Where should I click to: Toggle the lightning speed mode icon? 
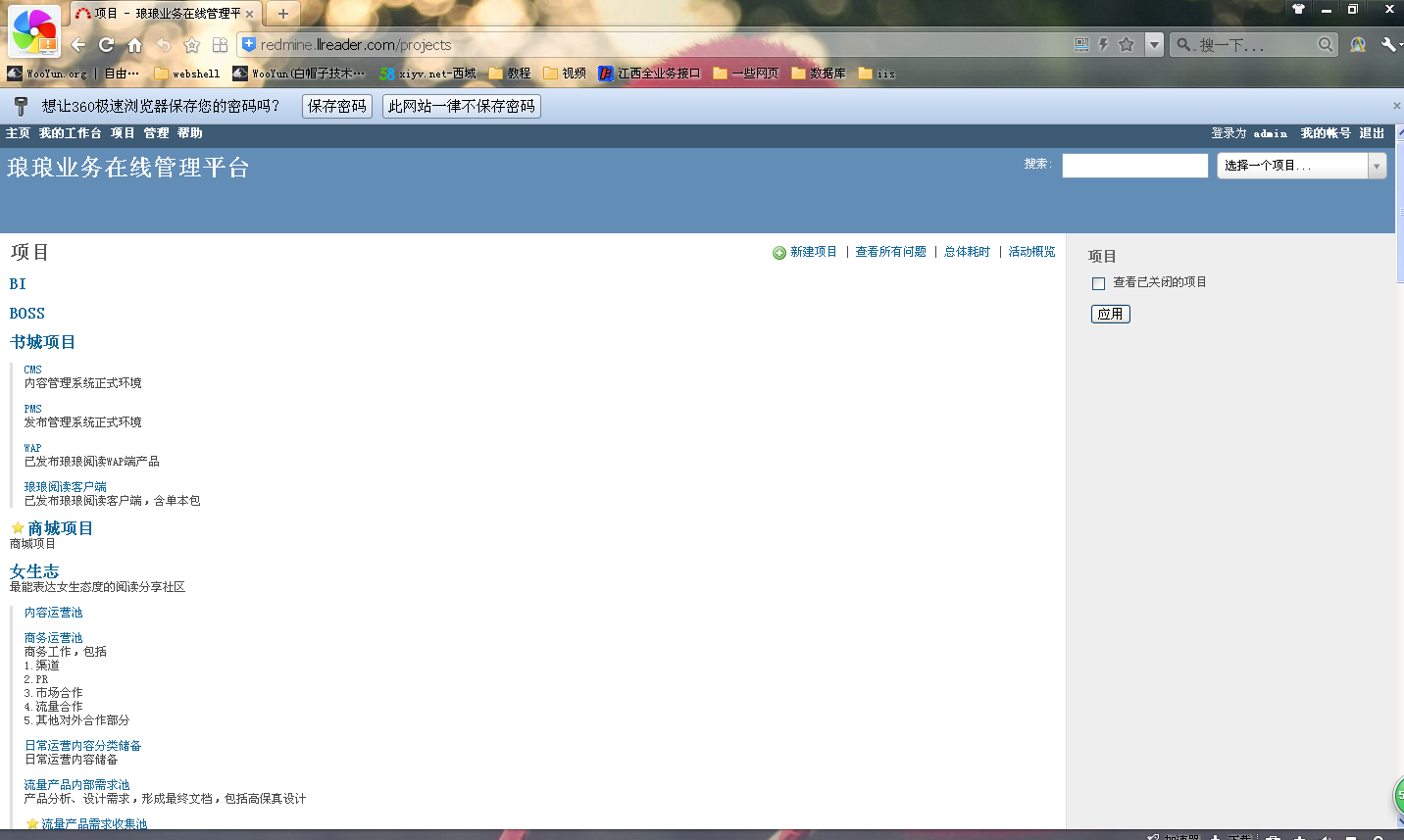[x=1103, y=44]
